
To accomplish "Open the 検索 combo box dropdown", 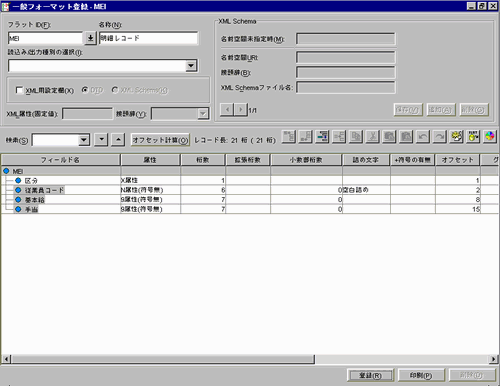I will click(84, 140).
